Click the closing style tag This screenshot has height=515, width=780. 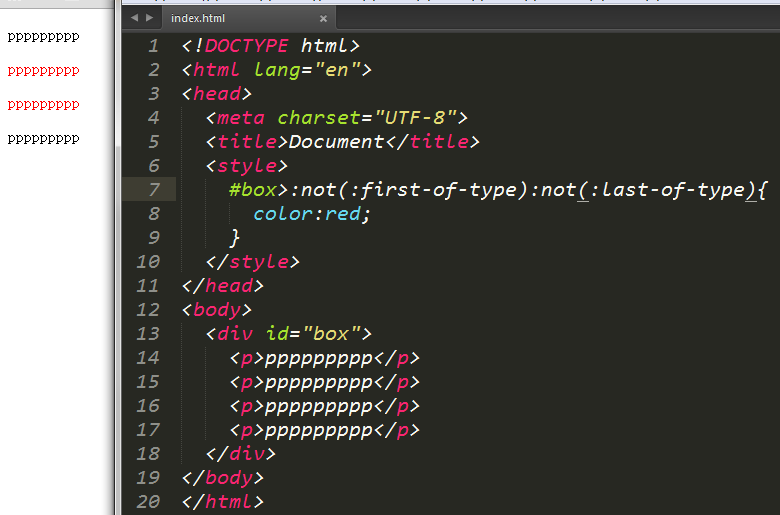pos(253,262)
